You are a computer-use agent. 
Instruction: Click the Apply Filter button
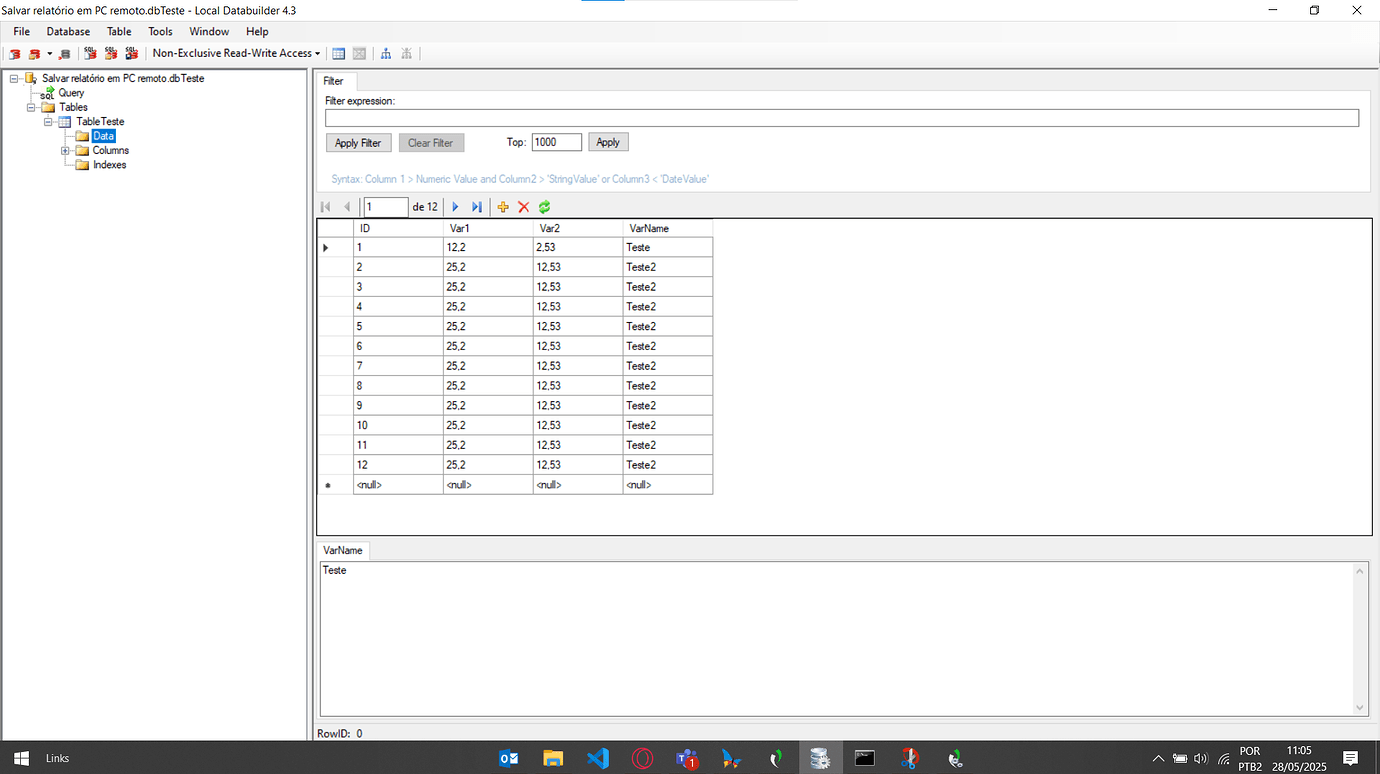(358, 143)
